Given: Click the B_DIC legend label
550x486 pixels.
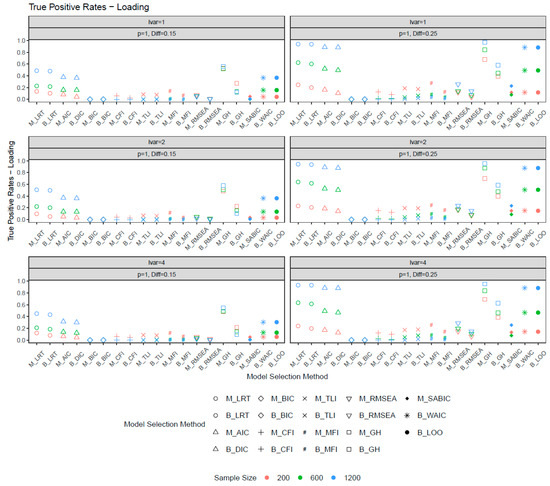Looking at the screenshot, I should pos(237,449).
